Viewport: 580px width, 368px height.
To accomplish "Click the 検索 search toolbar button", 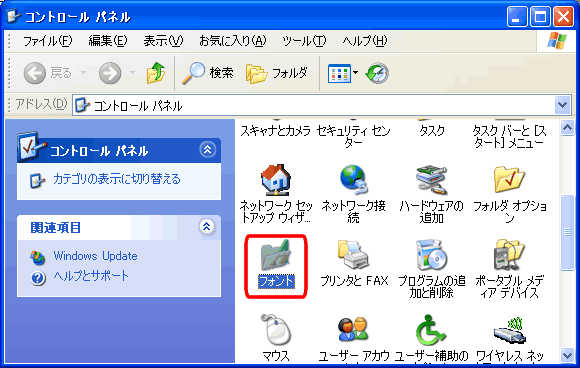I will coord(208,73).
